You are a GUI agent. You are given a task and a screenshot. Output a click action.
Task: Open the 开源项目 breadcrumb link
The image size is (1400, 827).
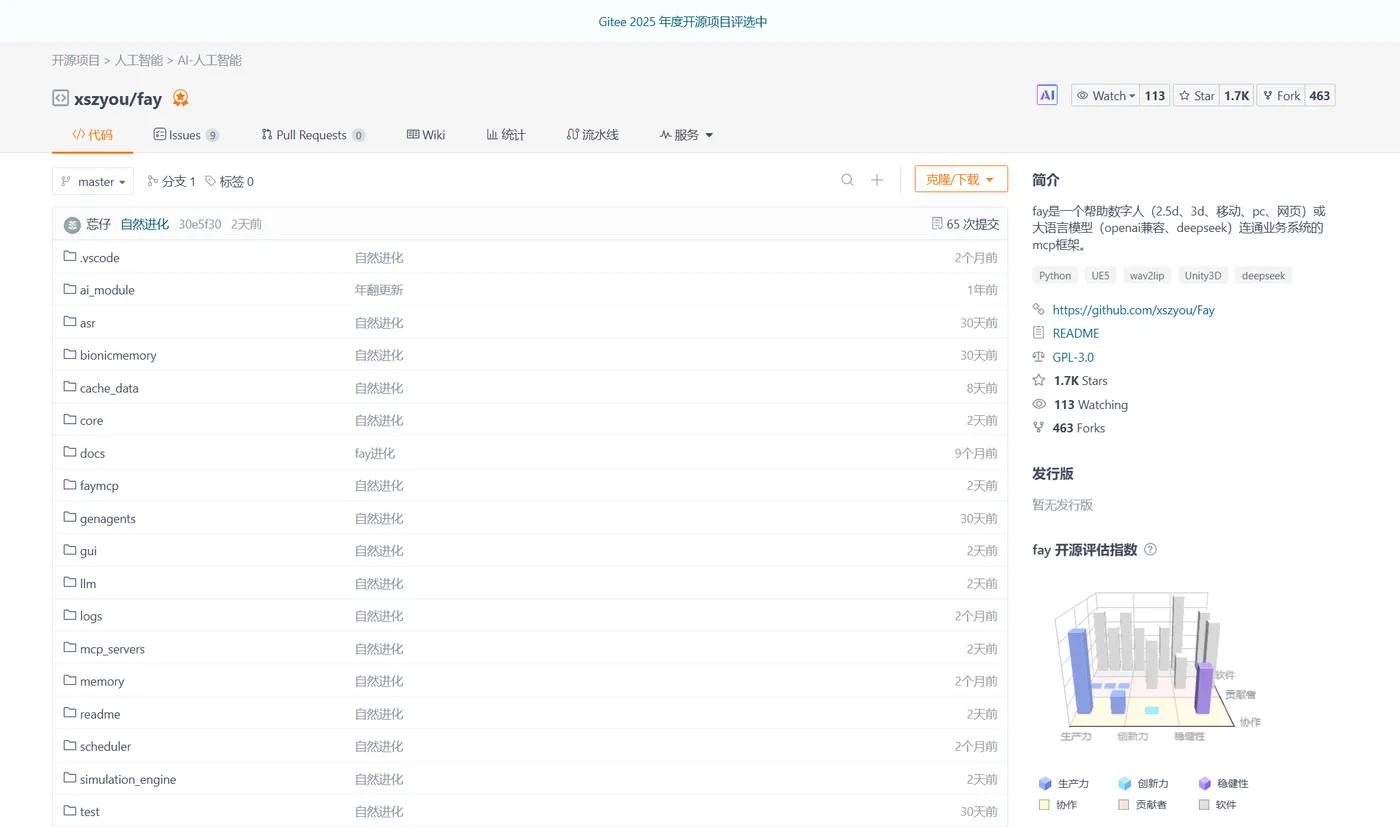click(x=76, y=60)
